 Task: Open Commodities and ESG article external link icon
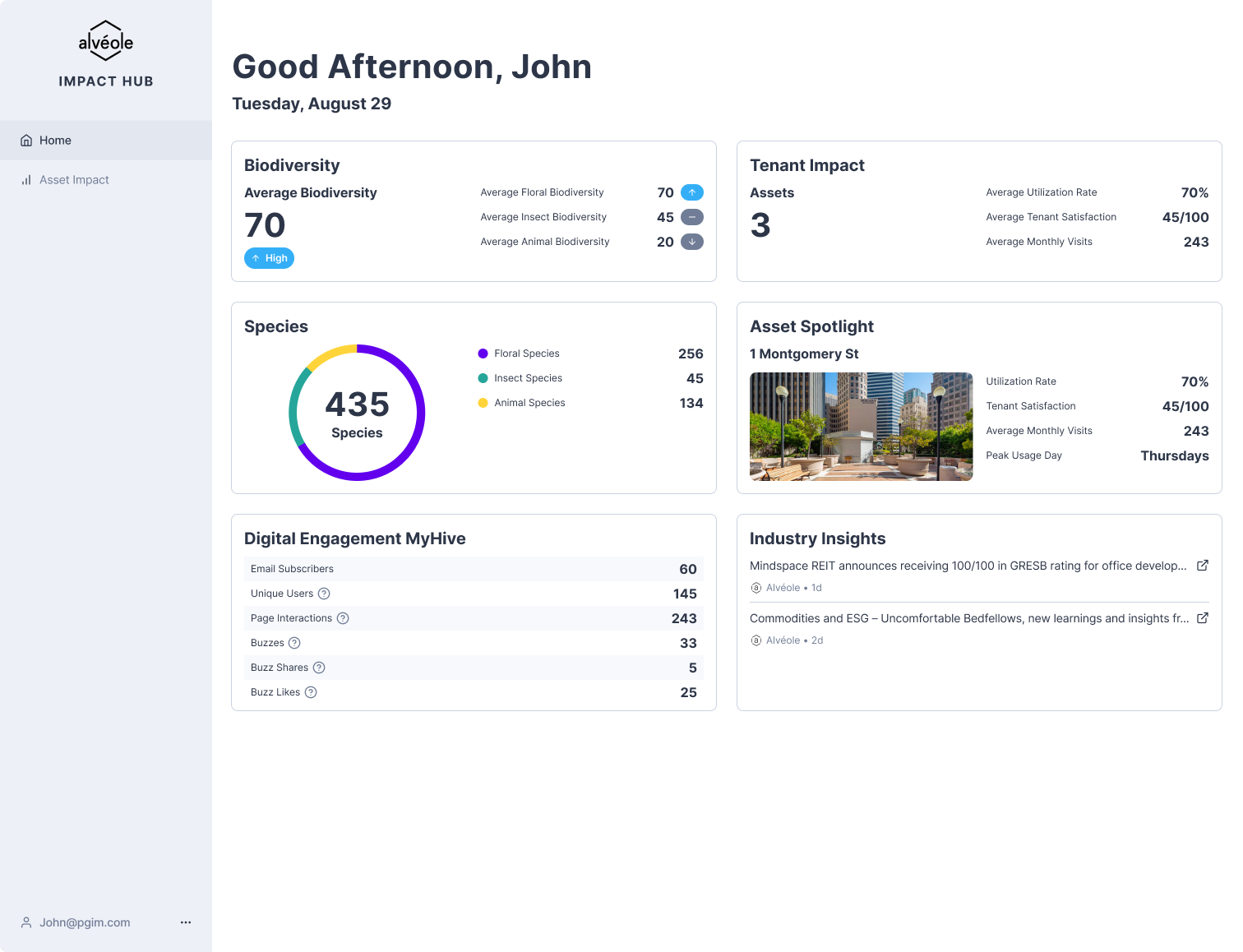1202,618
